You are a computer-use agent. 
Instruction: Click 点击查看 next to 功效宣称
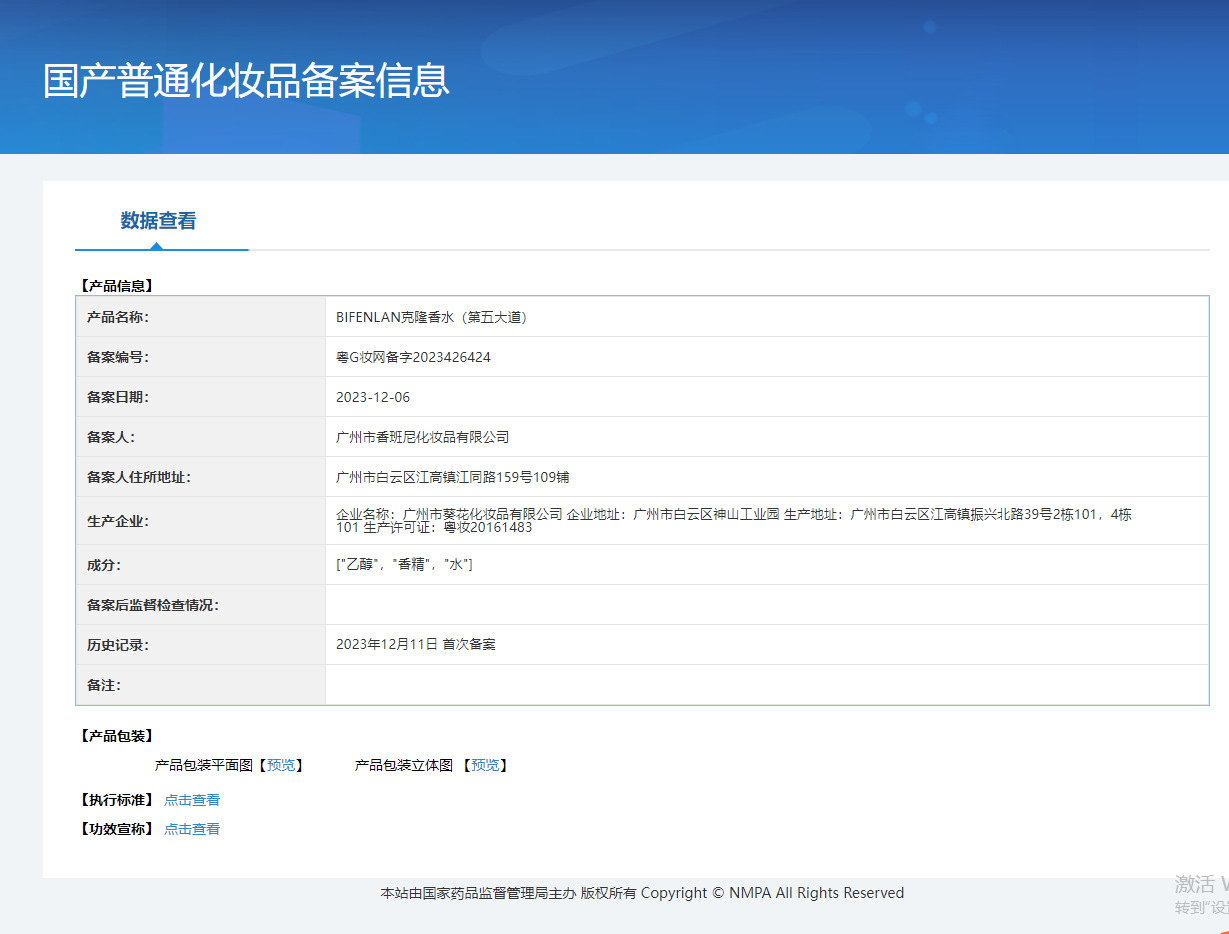pyautogui.click(x=192, y=829)
